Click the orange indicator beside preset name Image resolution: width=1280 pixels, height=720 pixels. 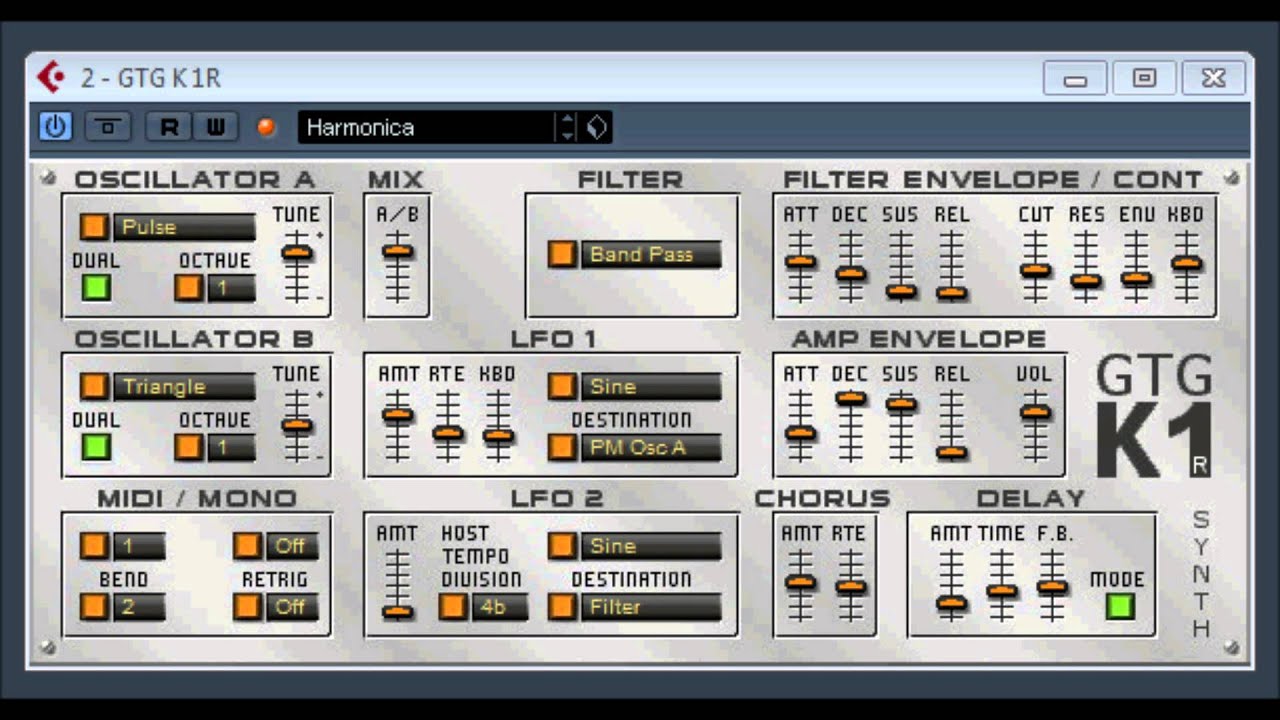(x=266, y=127)
